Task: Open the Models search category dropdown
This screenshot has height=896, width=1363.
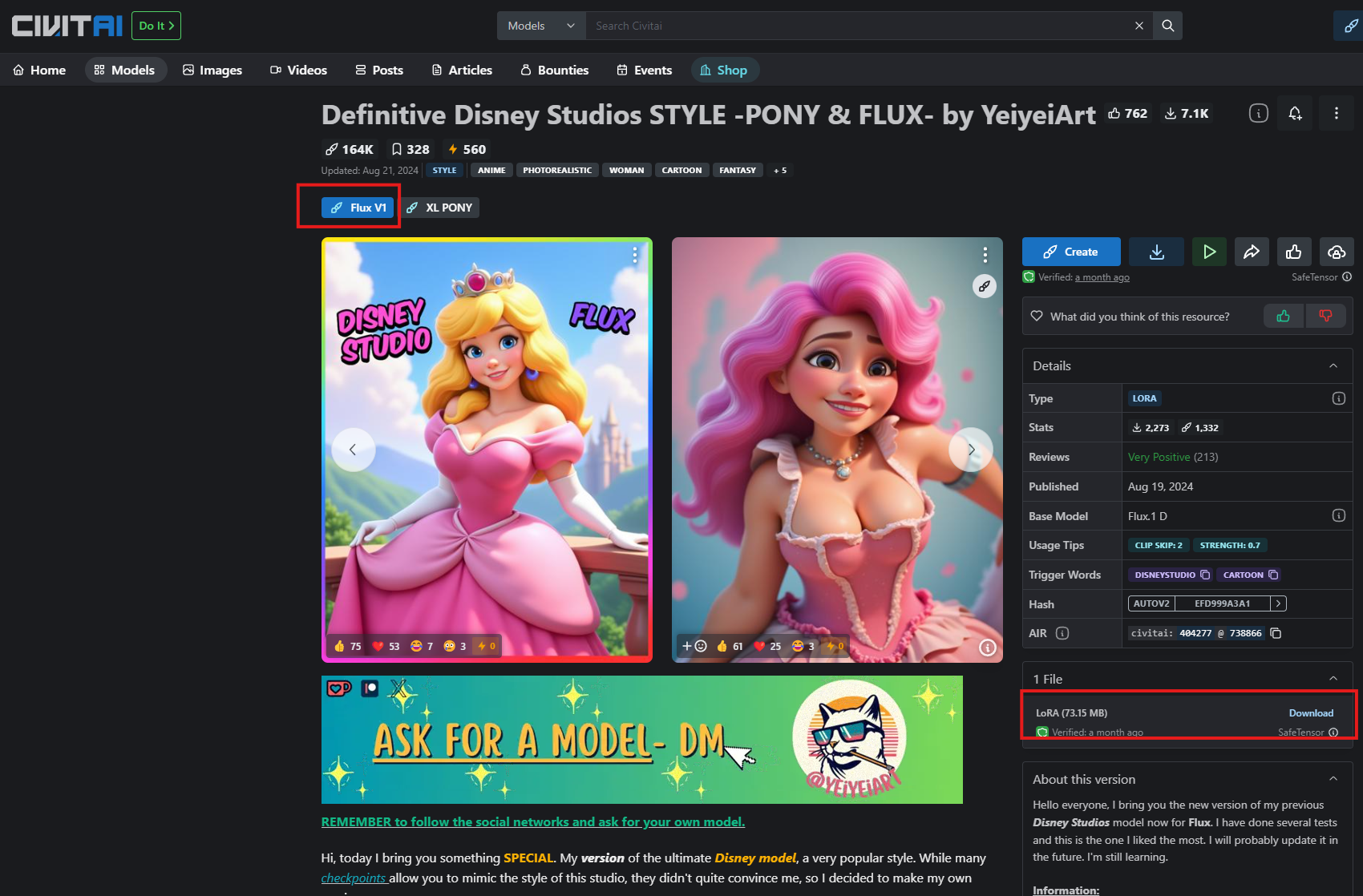Action: click(541, 26)
